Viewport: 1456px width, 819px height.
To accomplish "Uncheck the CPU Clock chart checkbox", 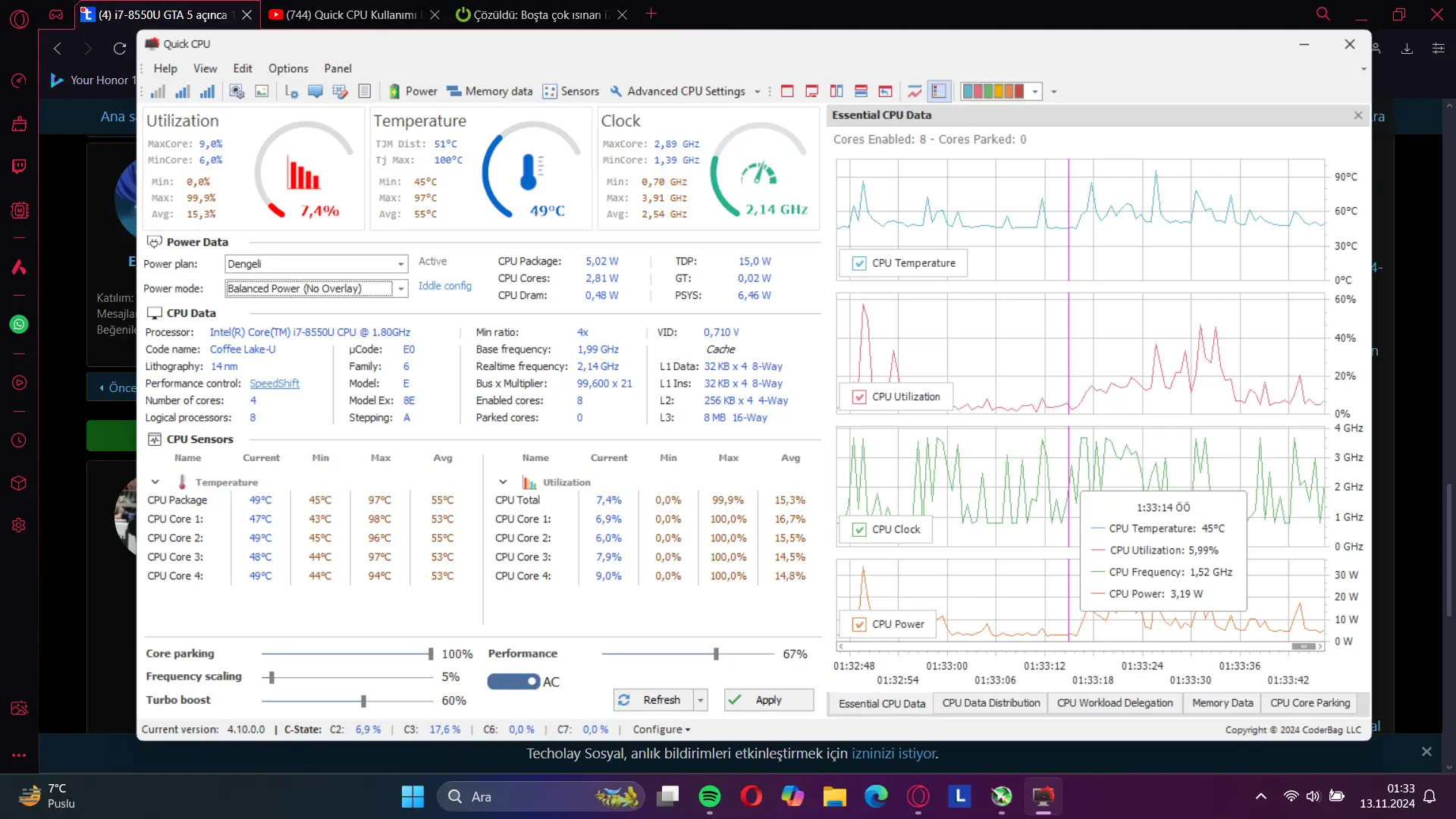I will [859, 529].
